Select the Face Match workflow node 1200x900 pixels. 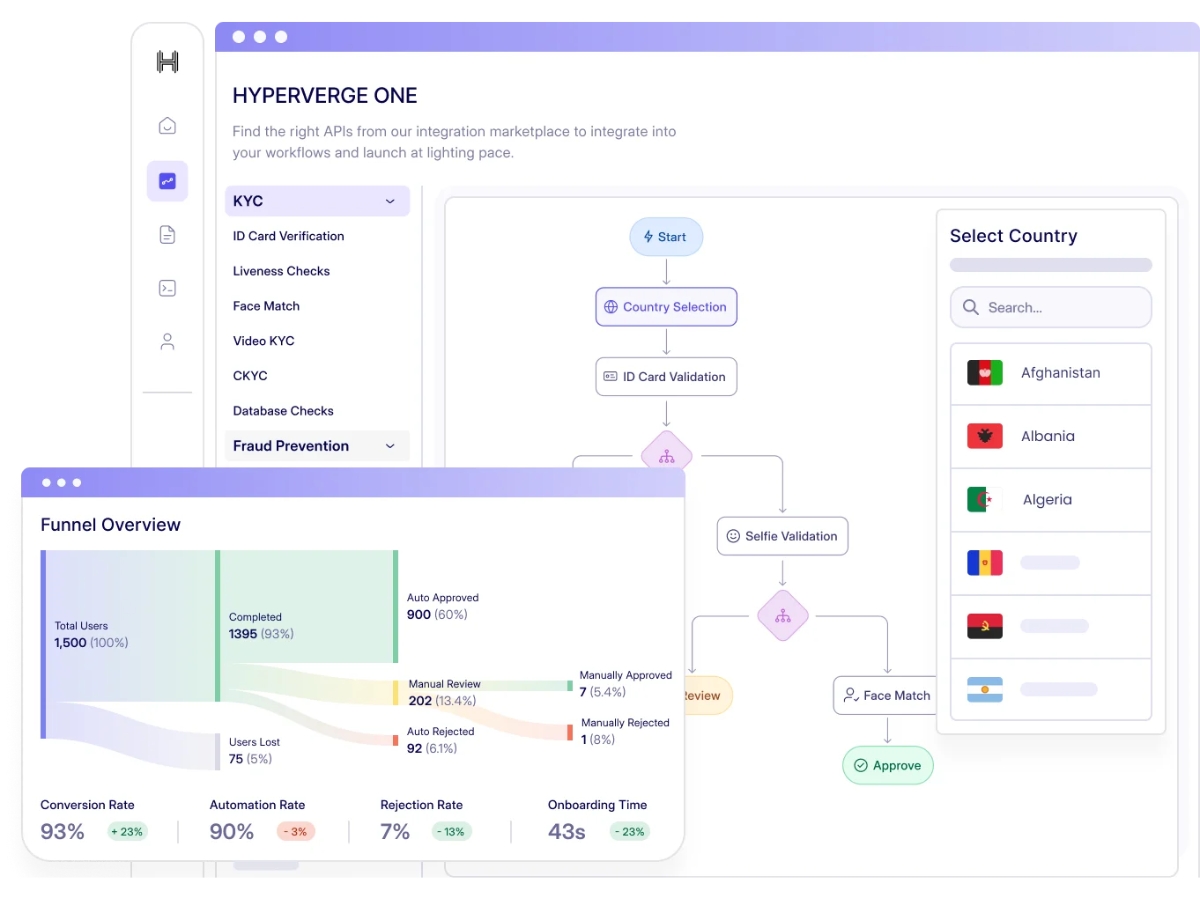(886, 695)
